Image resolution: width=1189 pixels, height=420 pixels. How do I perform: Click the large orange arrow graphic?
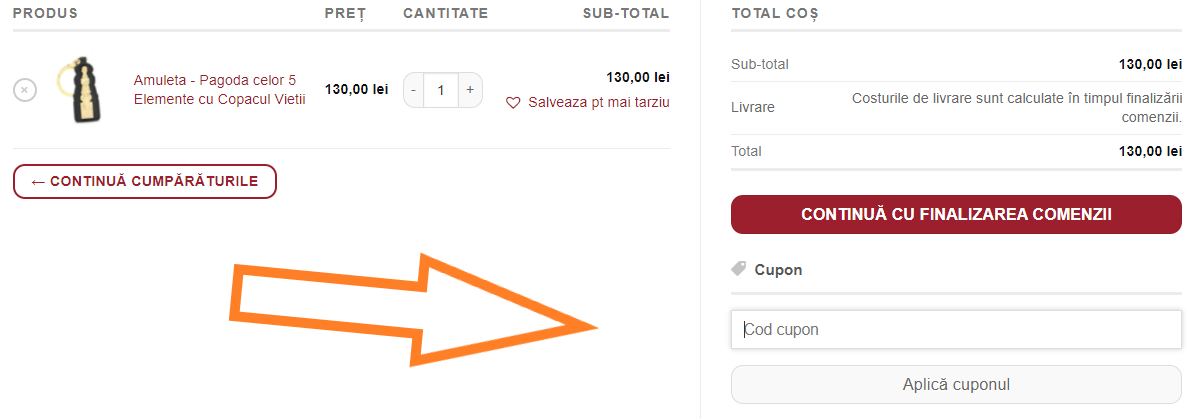413,312
